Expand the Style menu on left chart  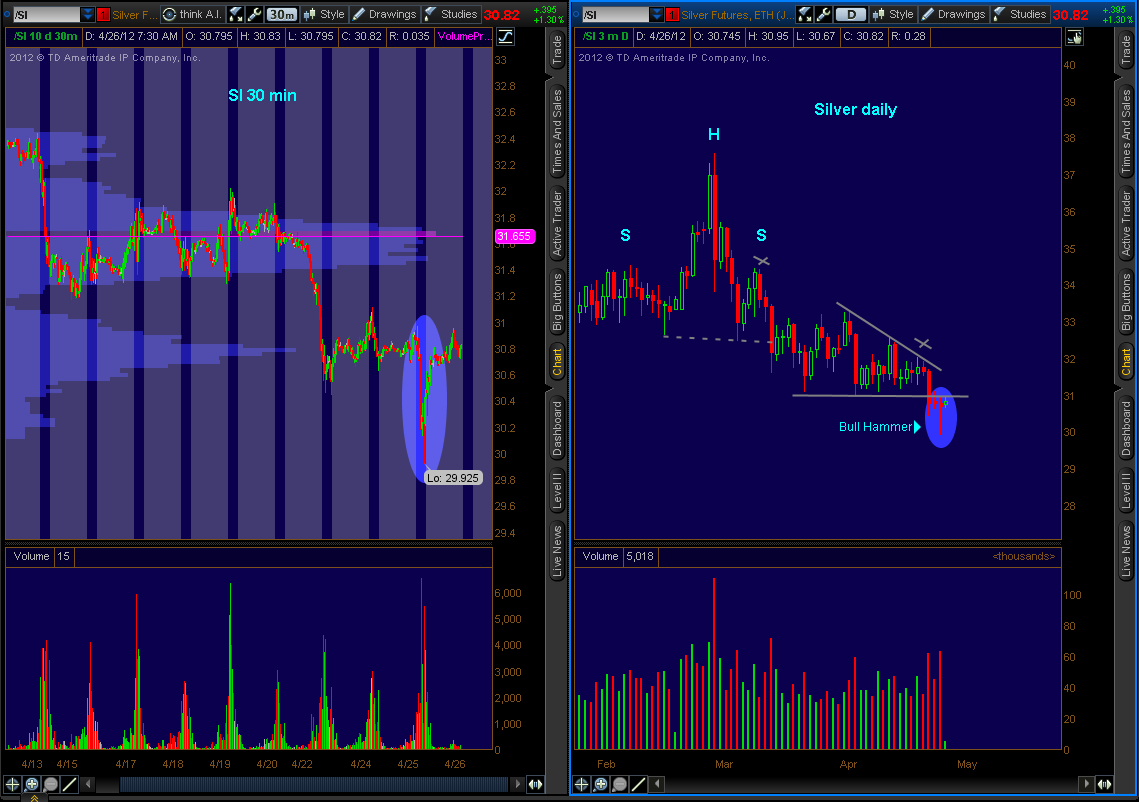[x=323, y=14]
